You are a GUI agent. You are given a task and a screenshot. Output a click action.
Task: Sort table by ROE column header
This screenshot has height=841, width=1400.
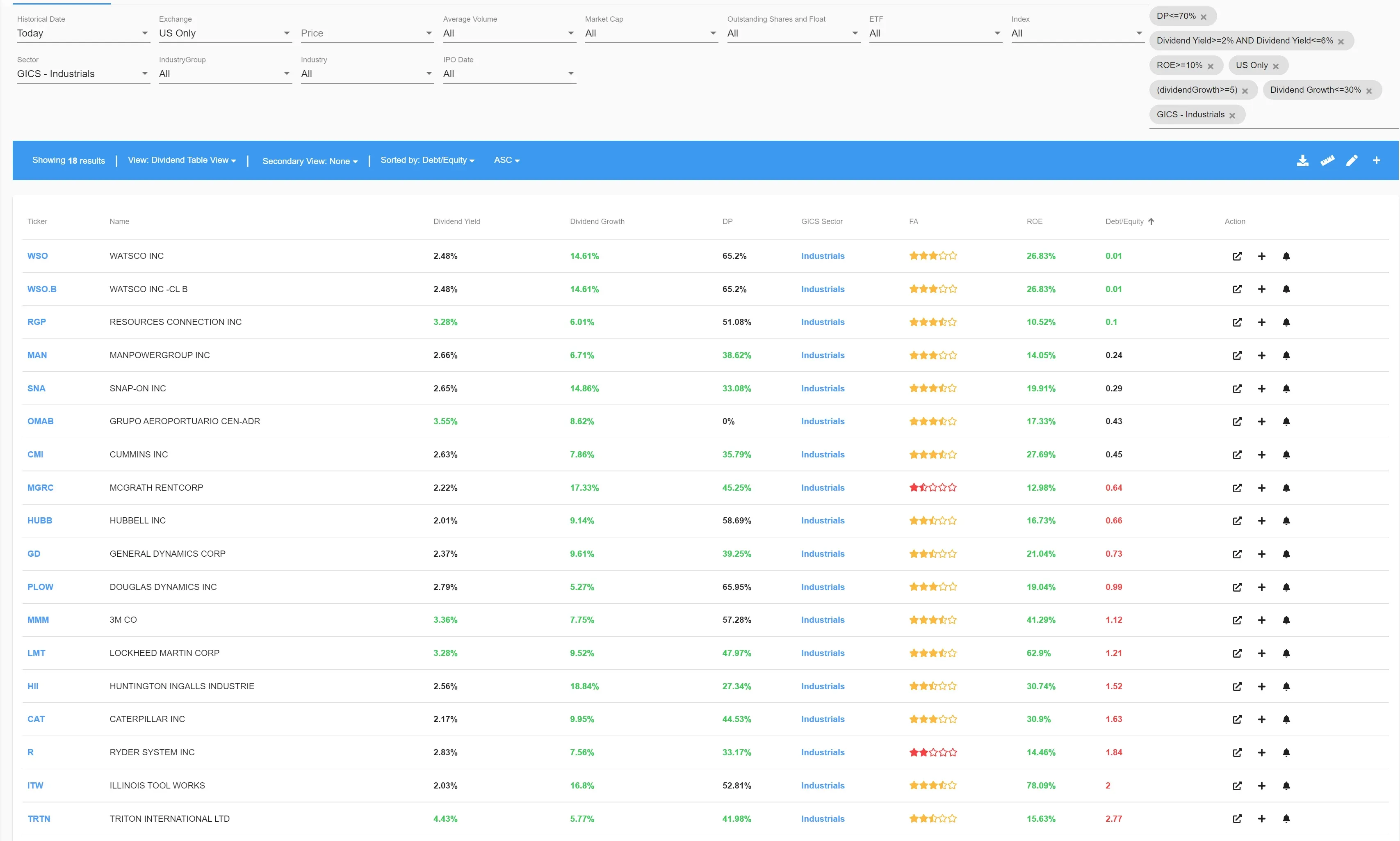click(1034, 222)
